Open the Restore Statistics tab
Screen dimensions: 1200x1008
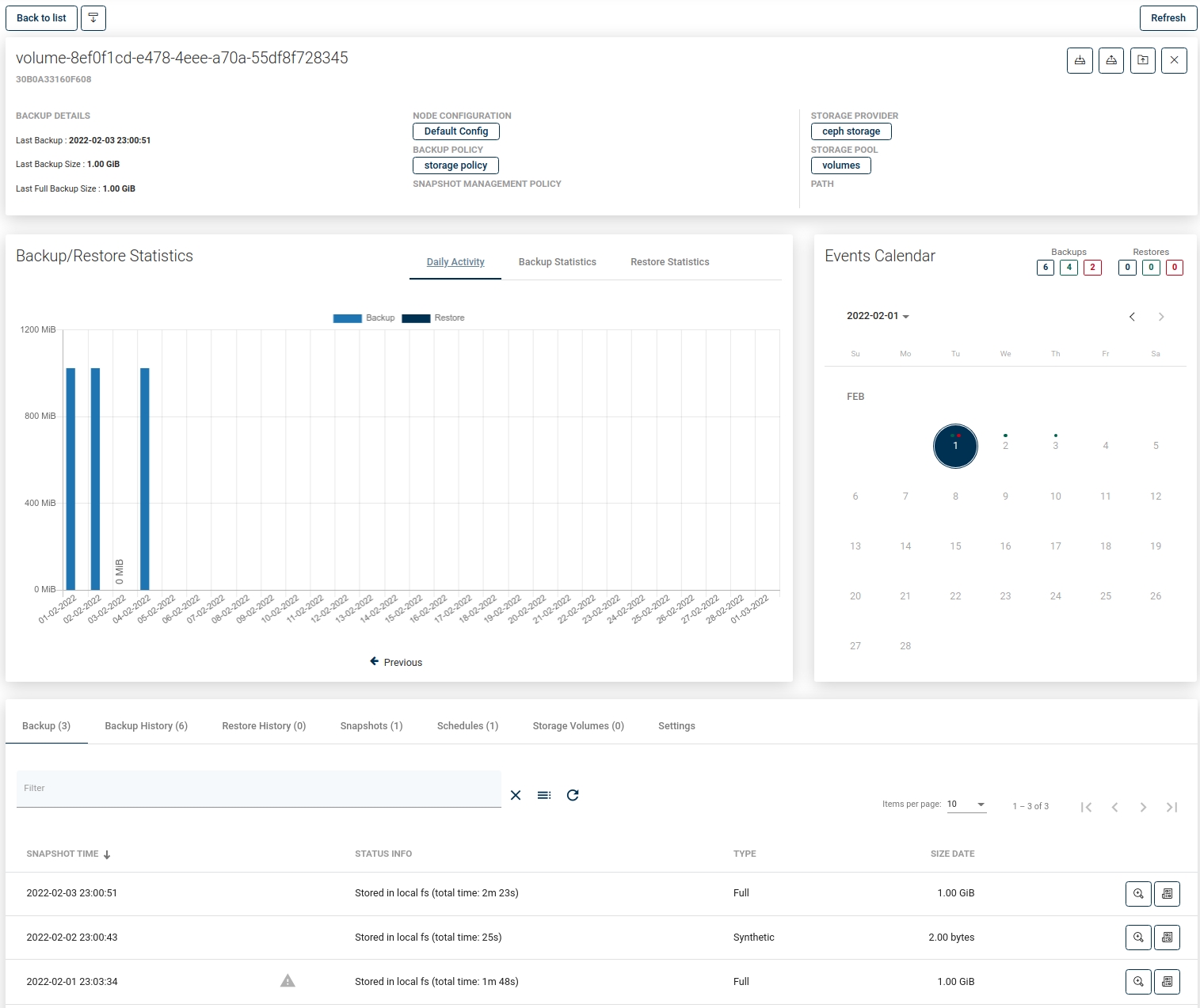[x=669, y=262]
